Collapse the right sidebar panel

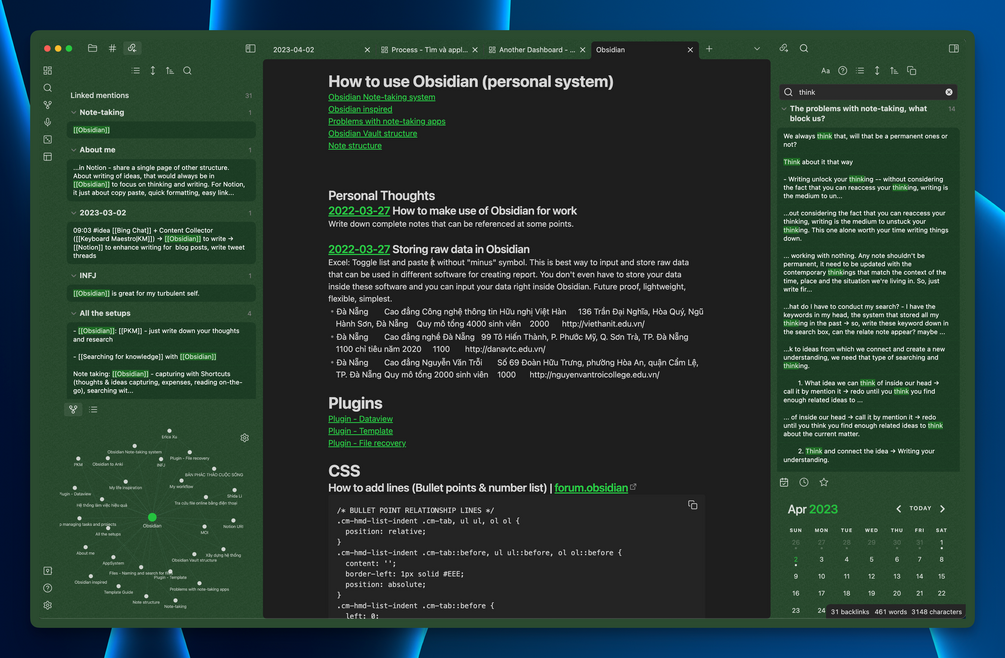coord(954,49)
